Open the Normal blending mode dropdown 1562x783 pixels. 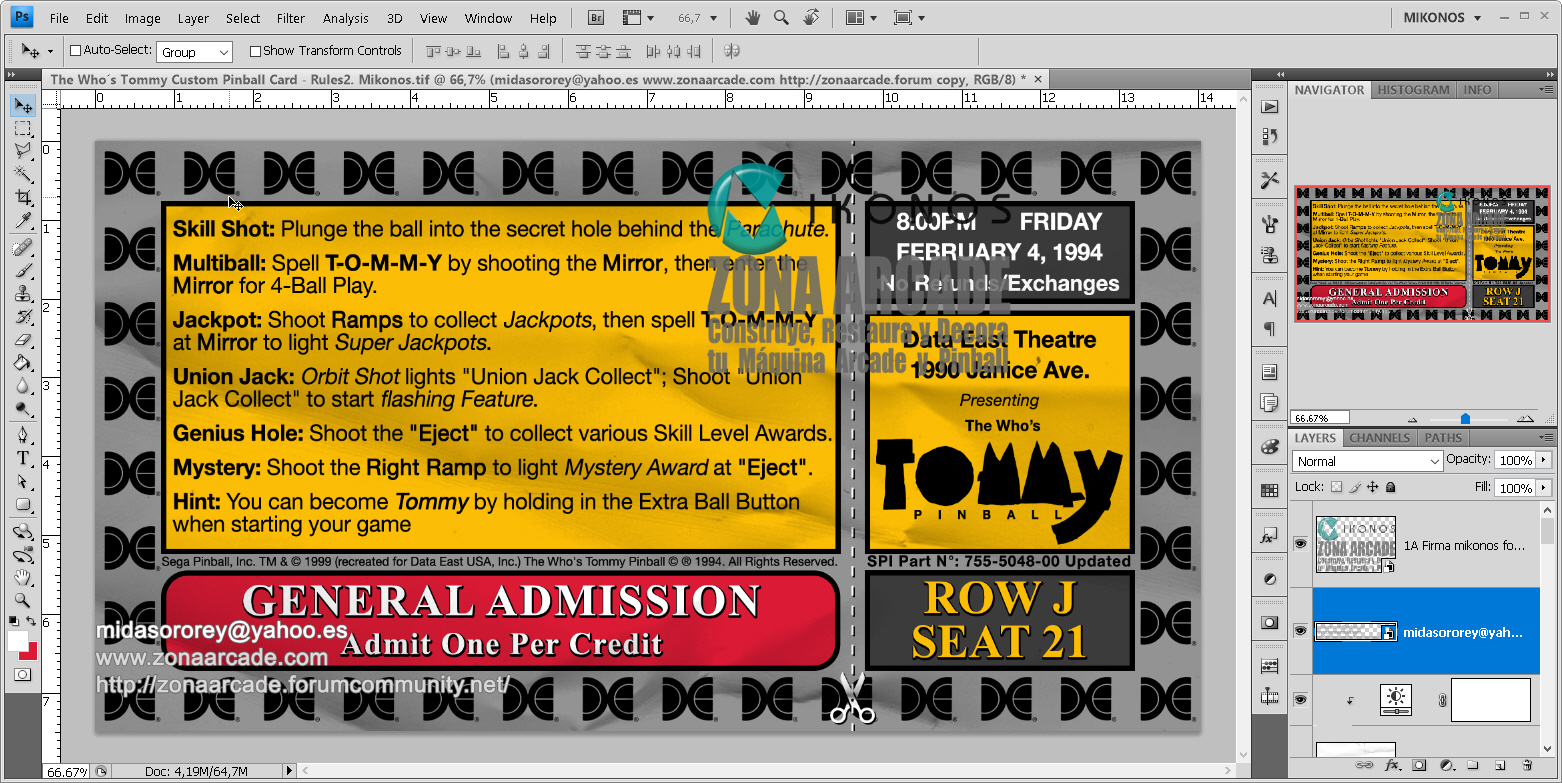point(1367,461)
